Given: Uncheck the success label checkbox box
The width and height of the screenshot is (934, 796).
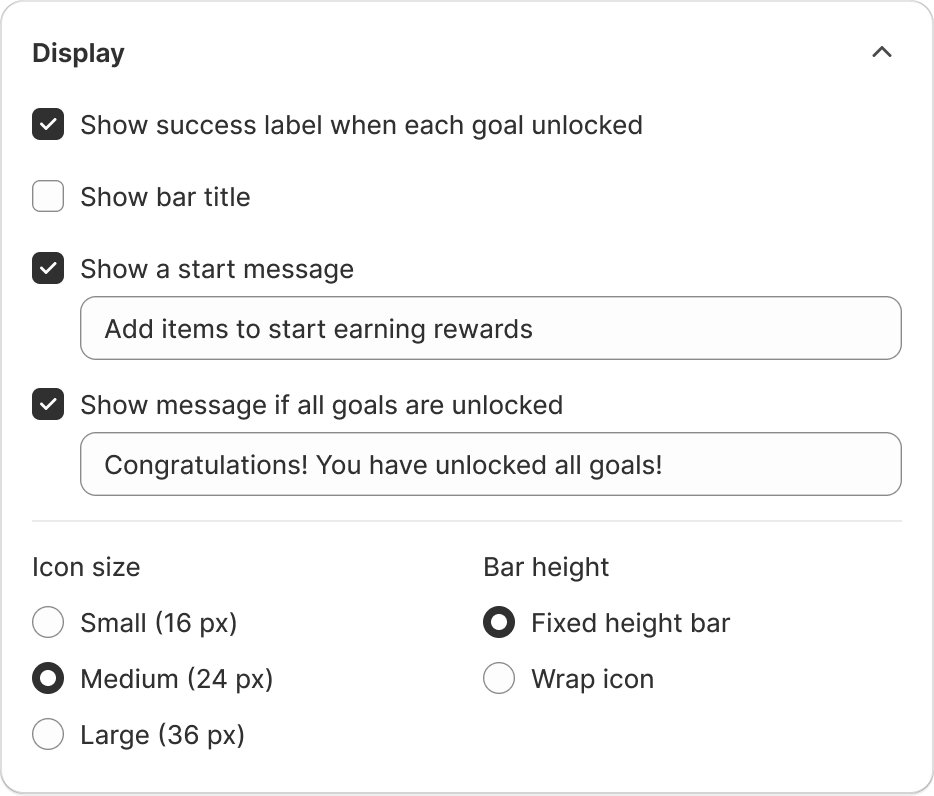Looking at the screenshot, I should 48,125.
